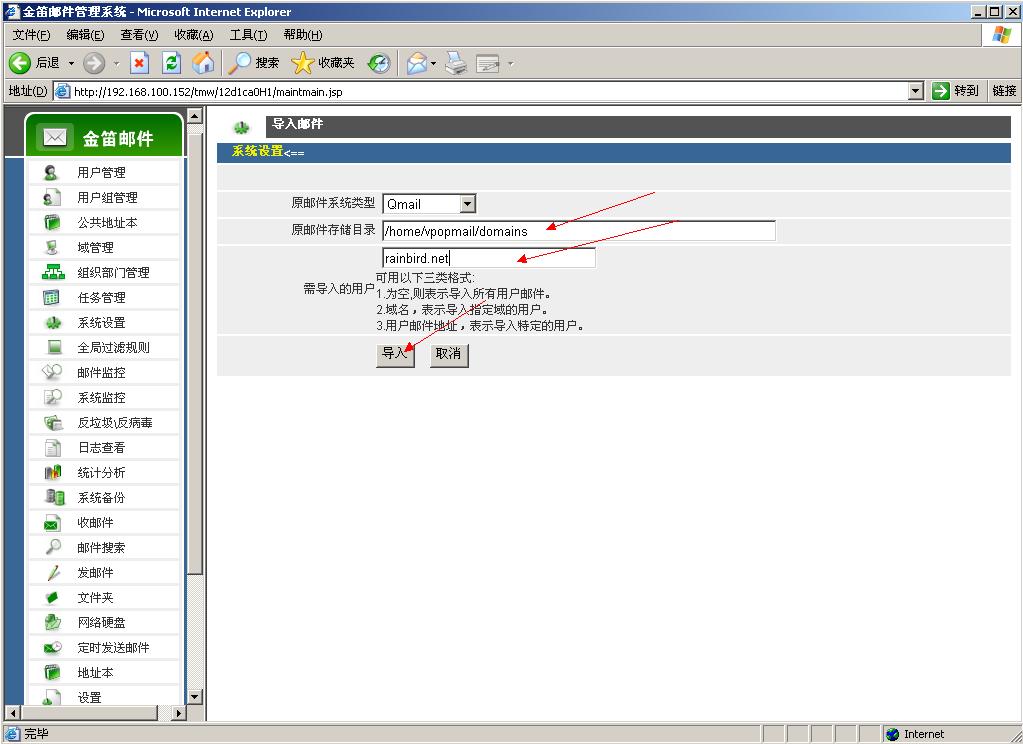Screen dimensions: 1023x744
Task: Click the 地址本 sidebar link
Action: click(95, 673)
